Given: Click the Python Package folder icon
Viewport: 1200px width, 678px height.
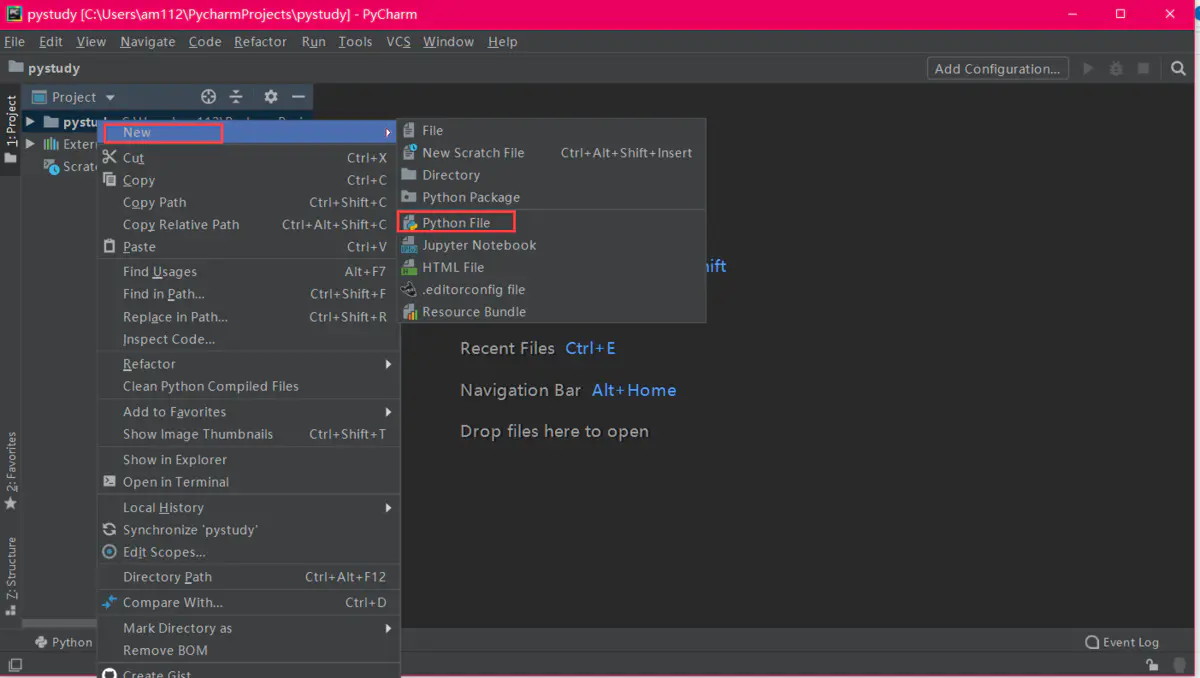Looking at the screenshot, I should (410, 197).
